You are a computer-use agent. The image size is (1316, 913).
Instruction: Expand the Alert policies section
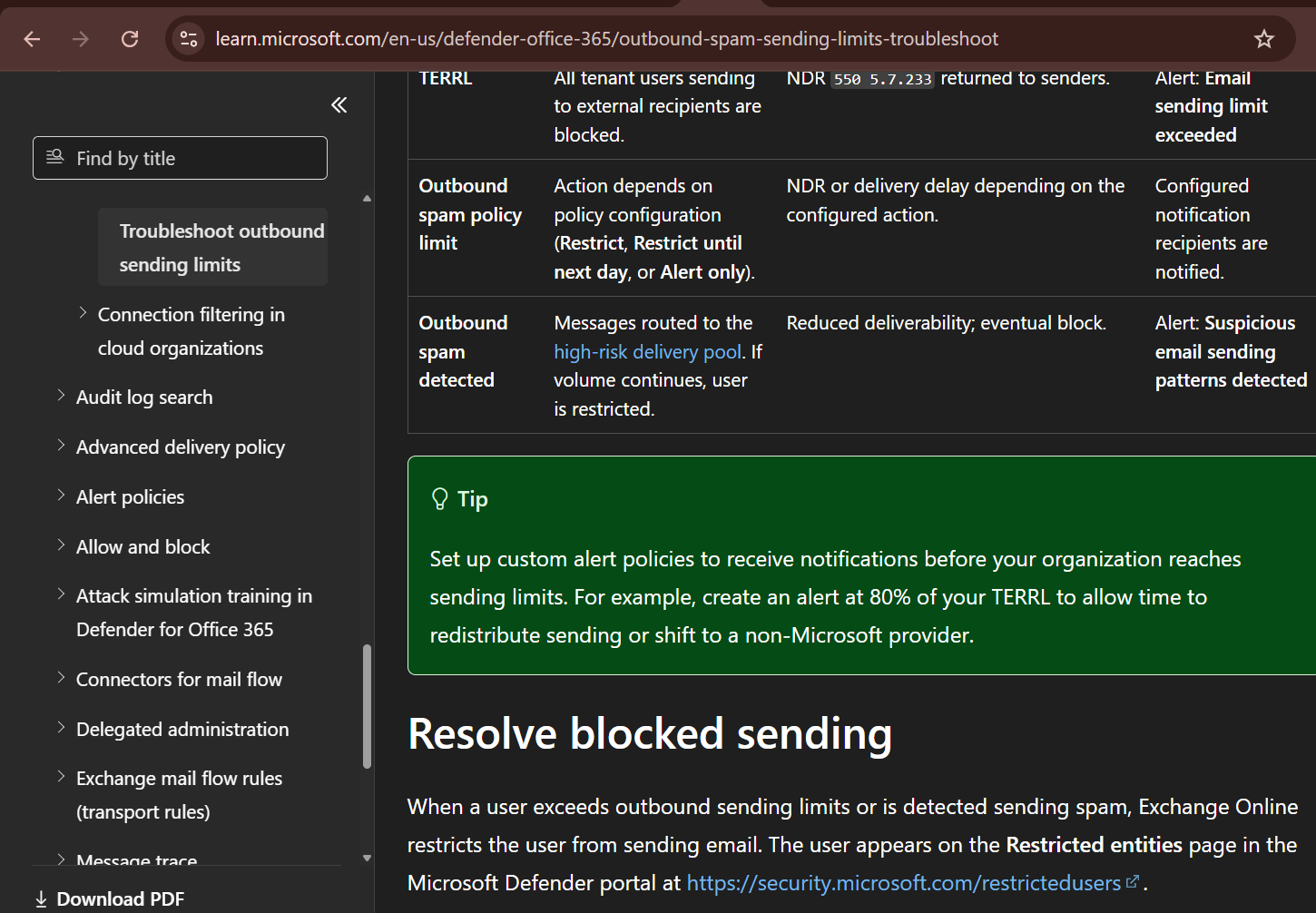coord(61,496)
